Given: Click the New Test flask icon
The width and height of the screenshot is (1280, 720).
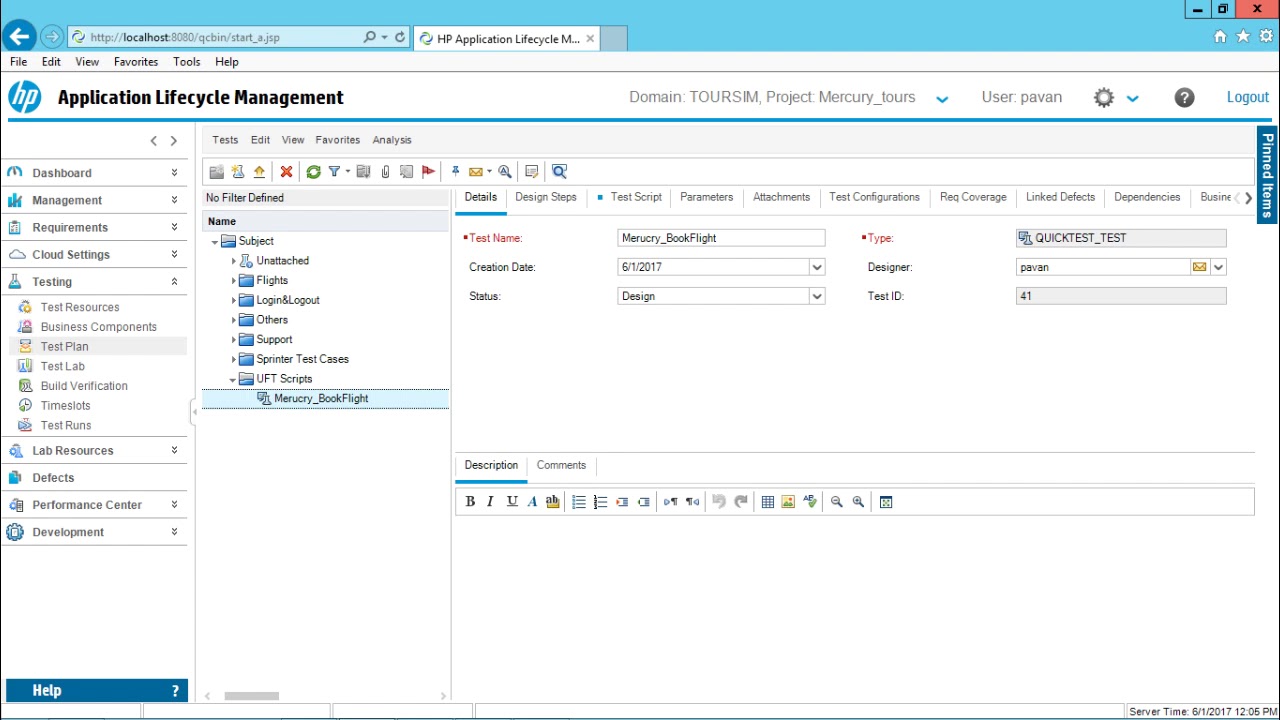Looking at the screenshot, I should pos(238,172).
